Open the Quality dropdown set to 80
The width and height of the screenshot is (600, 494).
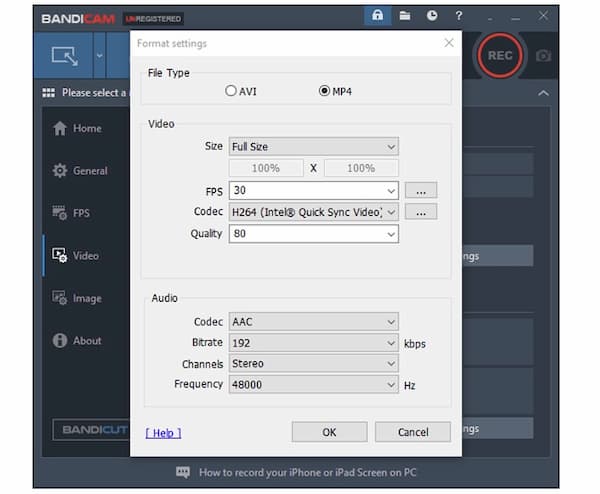tap(313, 234)
